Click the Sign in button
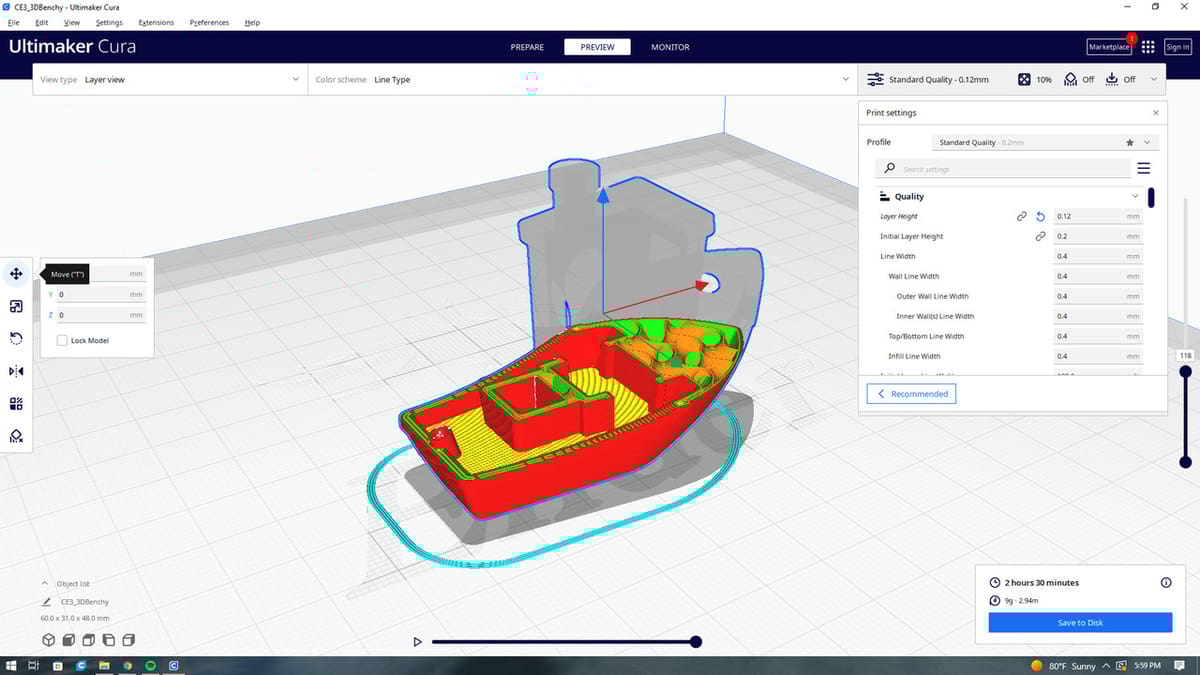This screenshot has height=675, width=1200. point(1177,47)
